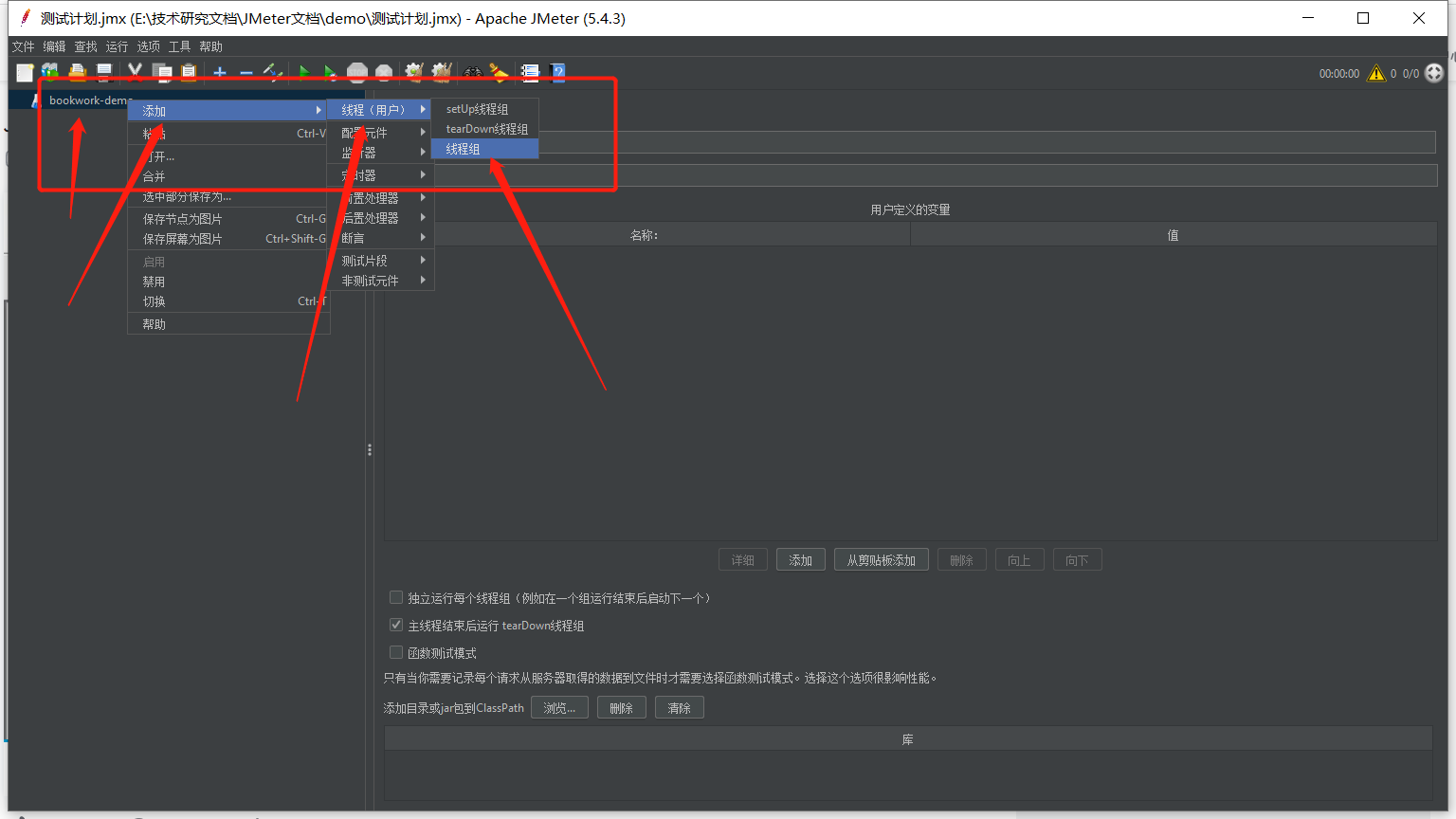1456x819 pixels.
Task: Select 保存屏幕为图片 menu entry
Action: [228, 239]
